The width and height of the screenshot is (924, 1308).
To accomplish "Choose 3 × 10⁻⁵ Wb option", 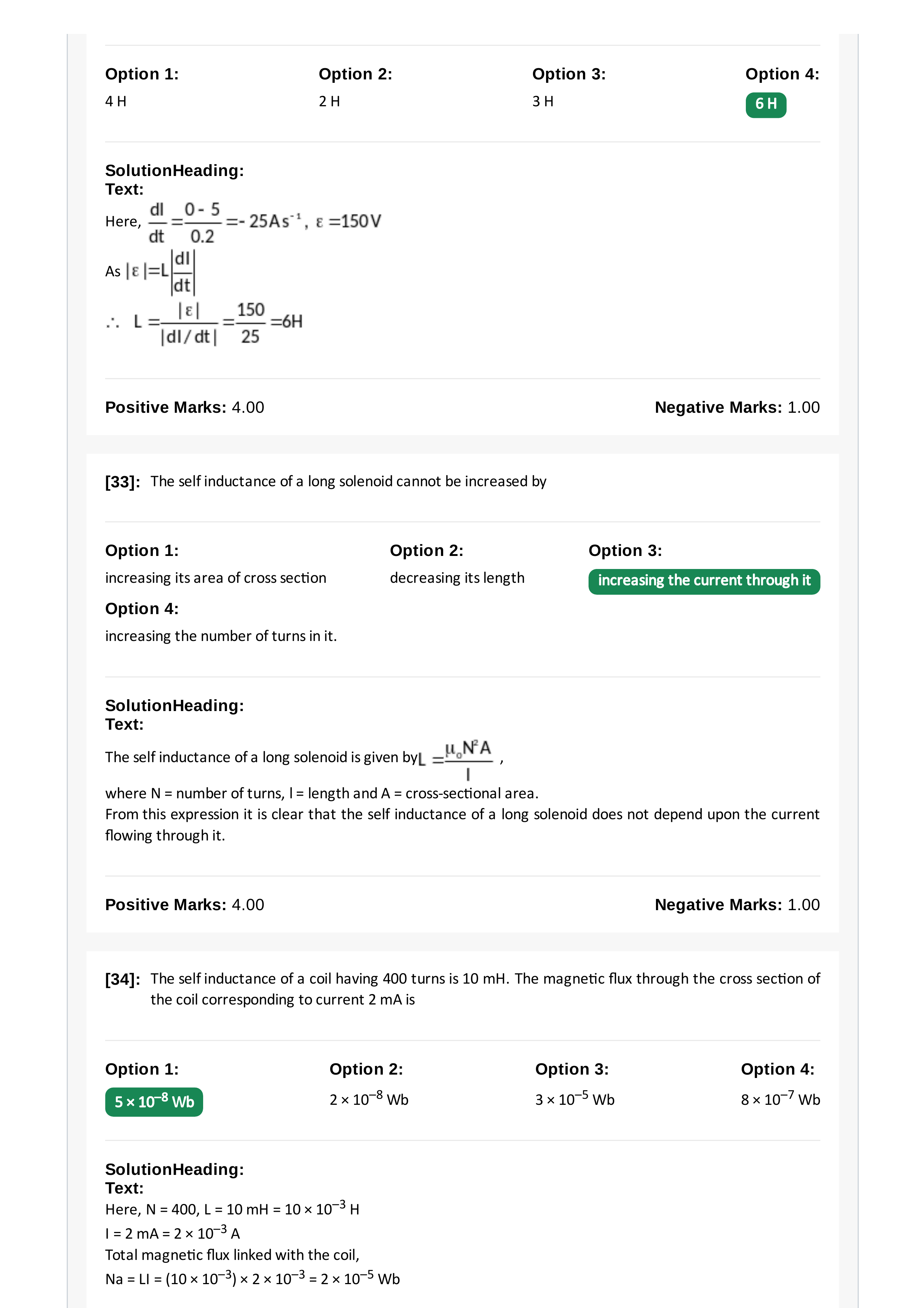I will point(574,1099).
